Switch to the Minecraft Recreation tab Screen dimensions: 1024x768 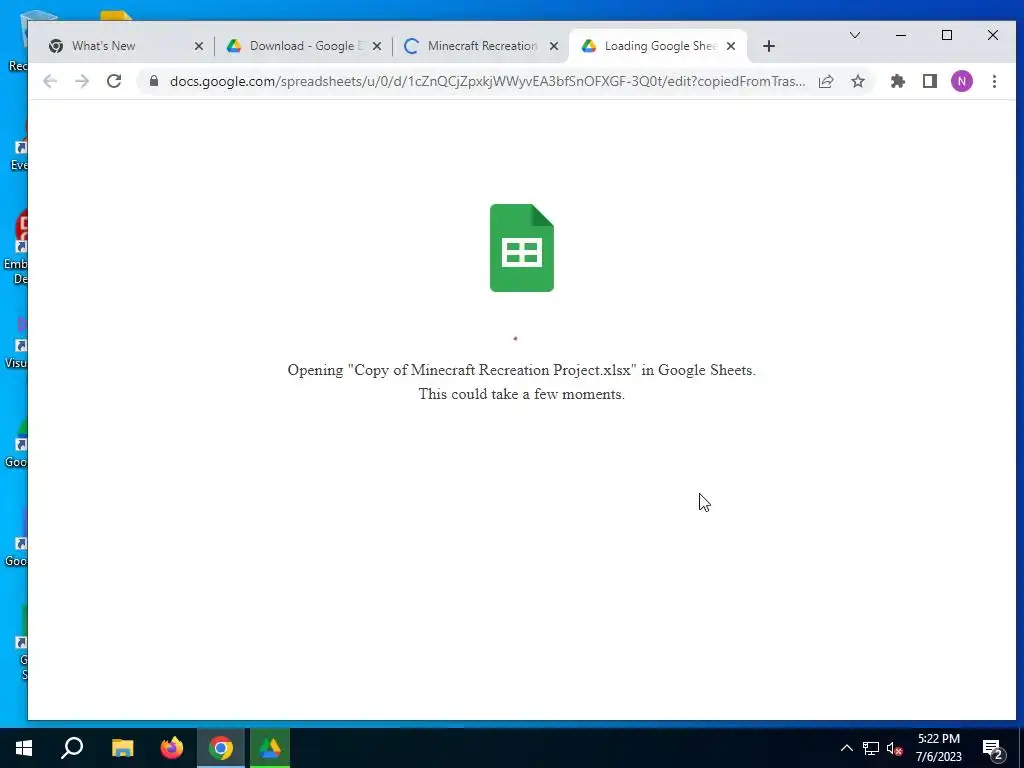coord(480,46)
